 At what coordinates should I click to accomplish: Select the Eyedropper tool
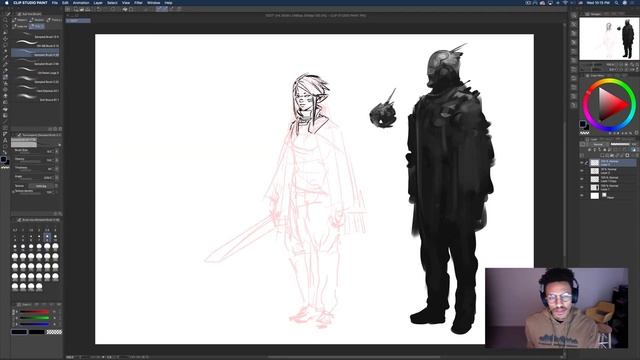click(5, 58)
